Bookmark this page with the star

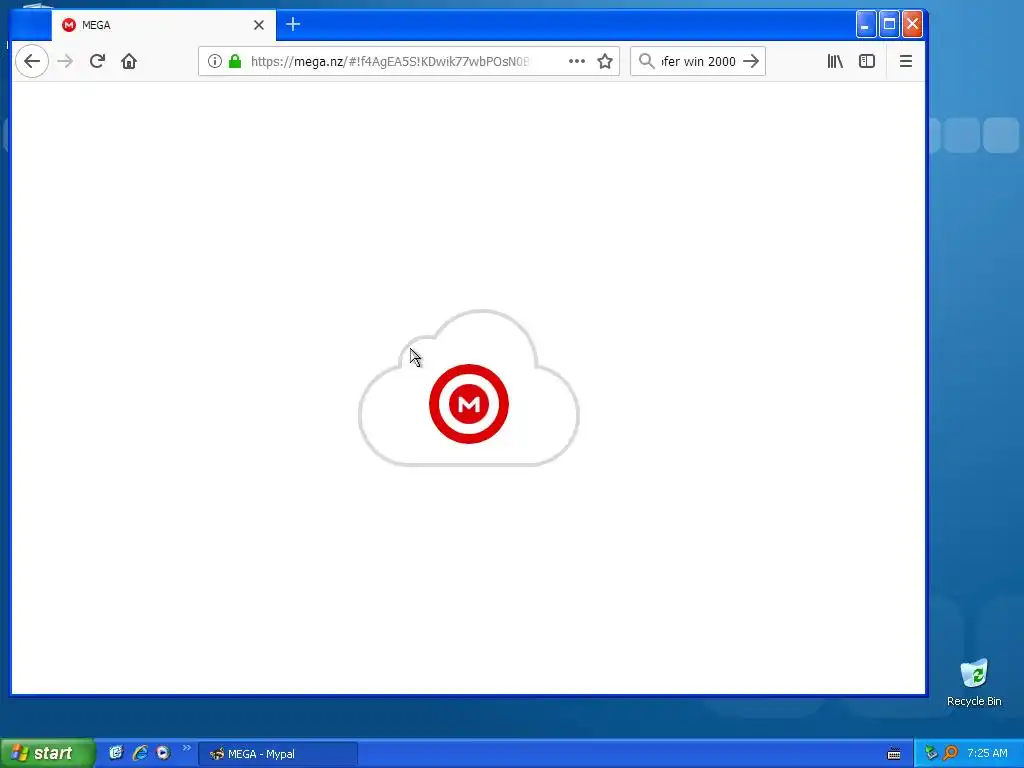coord(605,61)
